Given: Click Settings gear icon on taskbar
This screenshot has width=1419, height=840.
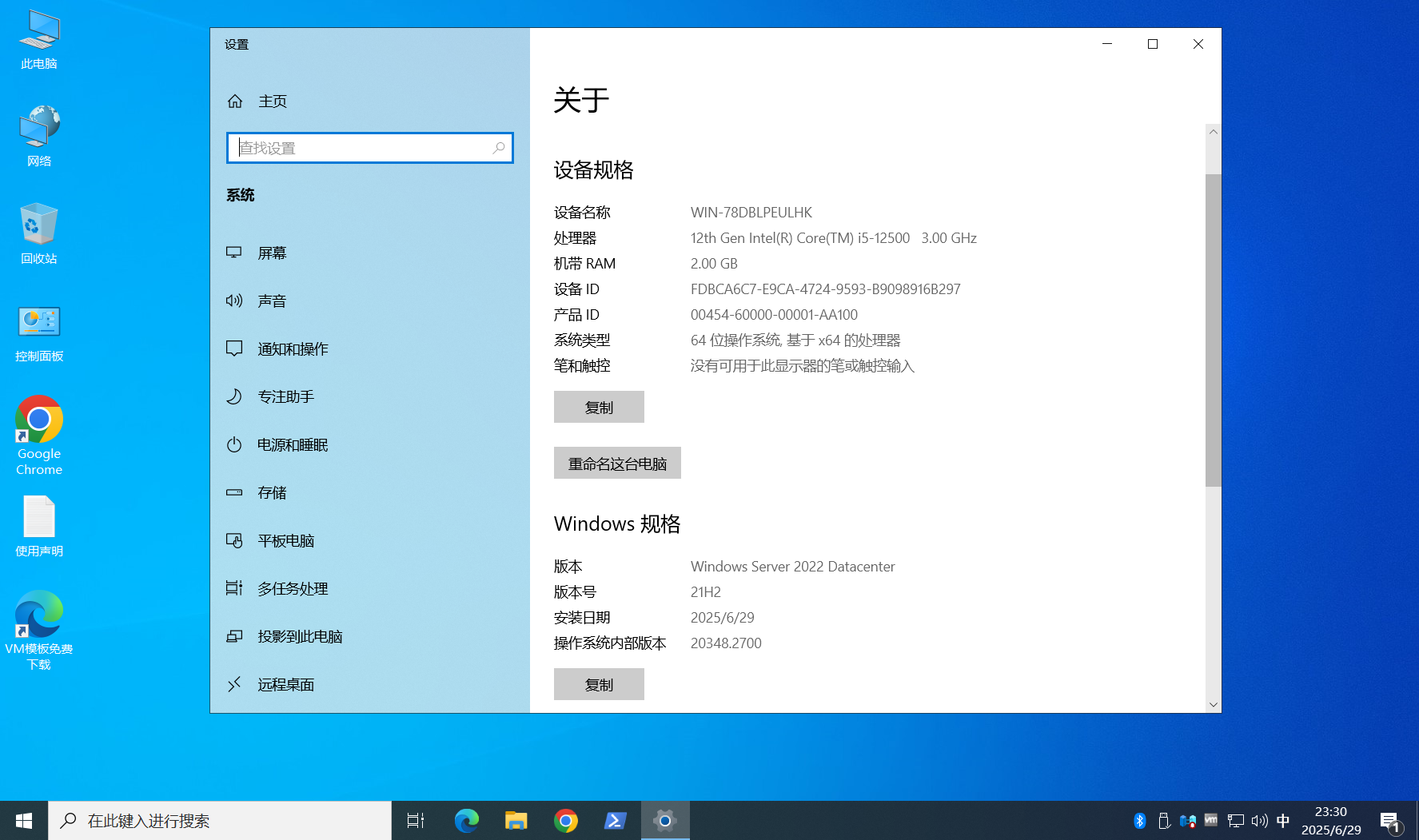Looking at the screenshot, I should coord(665,821).
